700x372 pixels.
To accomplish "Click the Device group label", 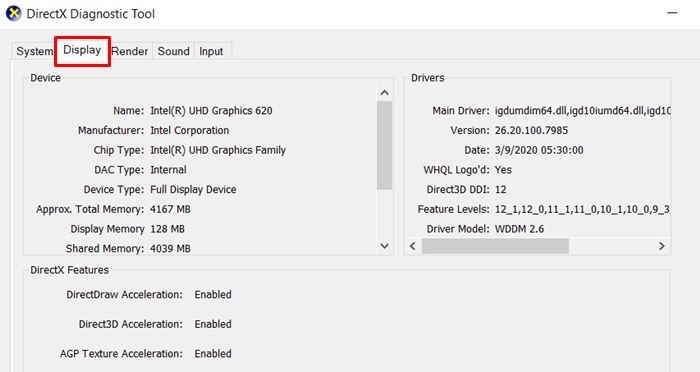I will click(x=46, y=78).
